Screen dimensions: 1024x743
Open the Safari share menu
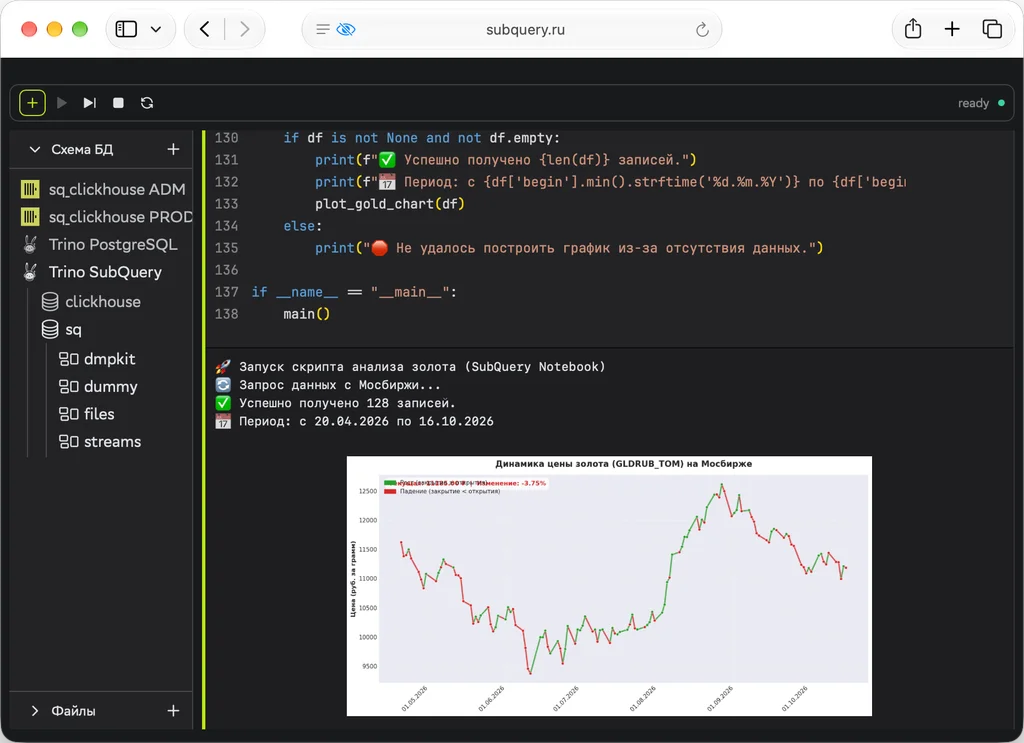click(x=913, y=29)
